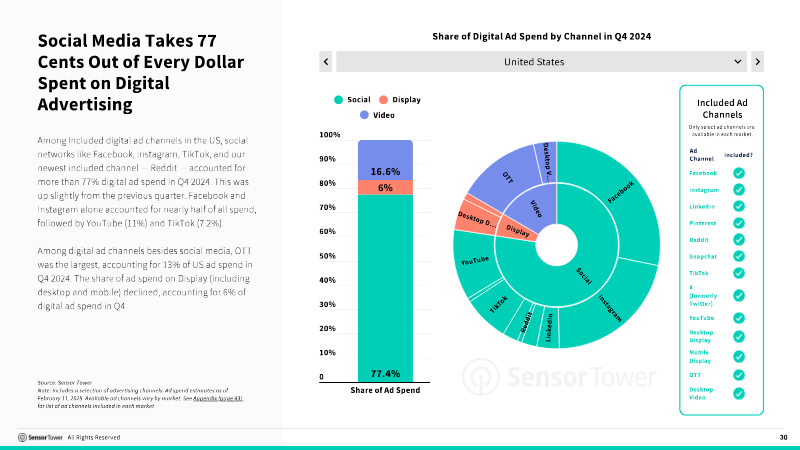Click the Snapchat channel label
This screenshot has width=800, height=450.
point(702,255)
